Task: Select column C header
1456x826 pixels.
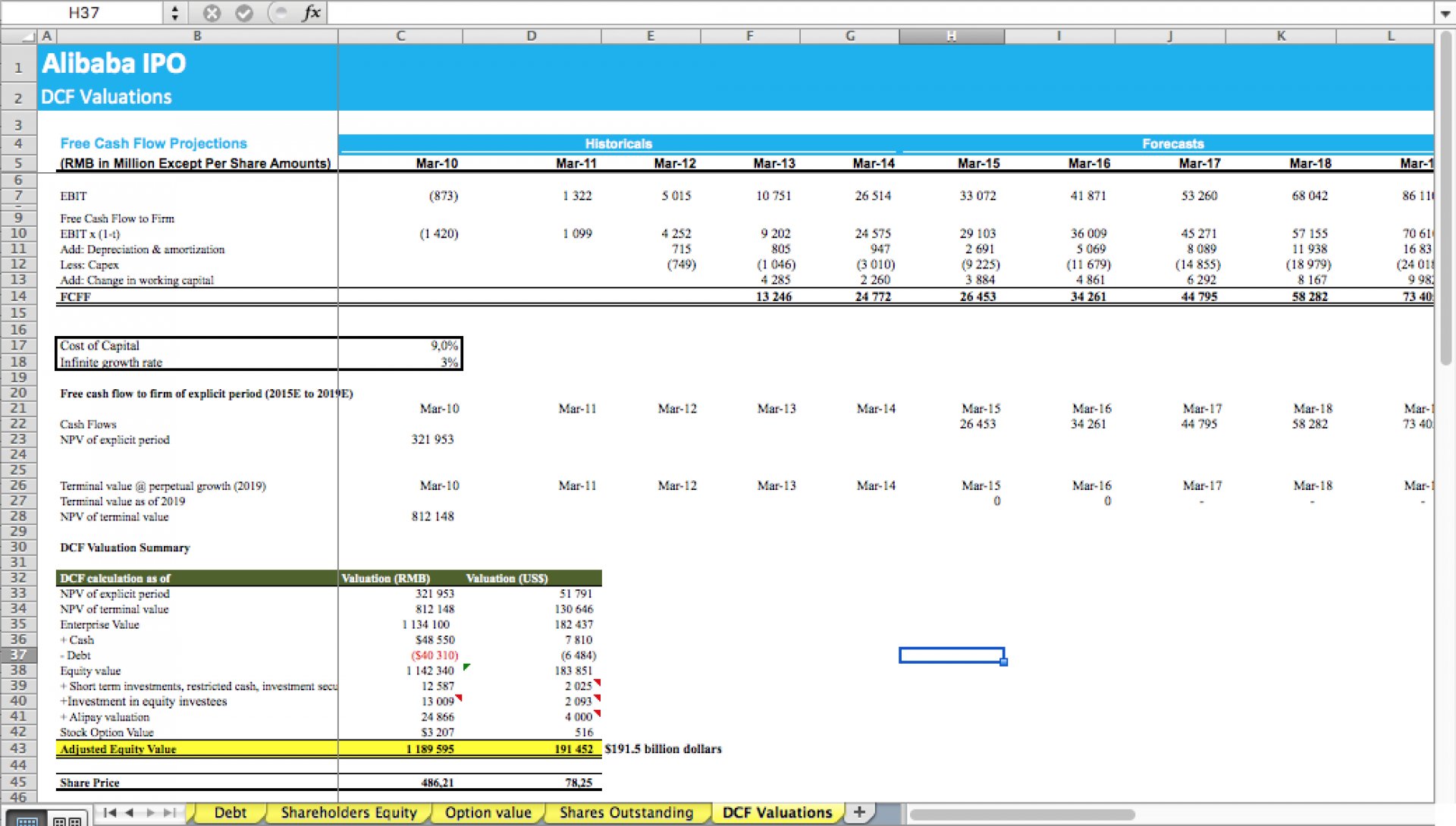Action: tap(400, 36)
